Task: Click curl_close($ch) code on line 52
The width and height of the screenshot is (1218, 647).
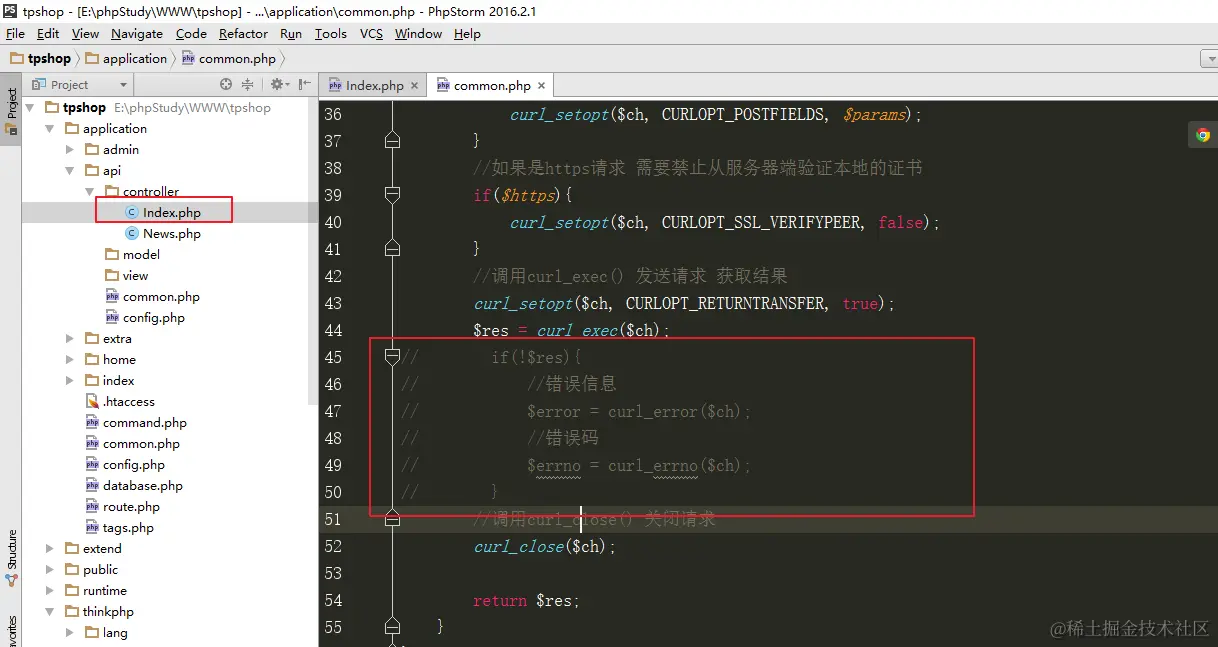Action: point(545,546)
